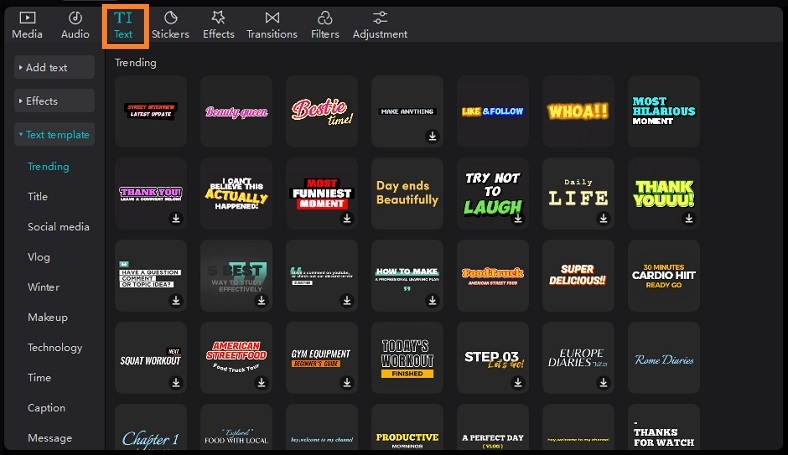
Task: Download the 'Try Not To Laugh' template
Action: [x=518, y=217]
